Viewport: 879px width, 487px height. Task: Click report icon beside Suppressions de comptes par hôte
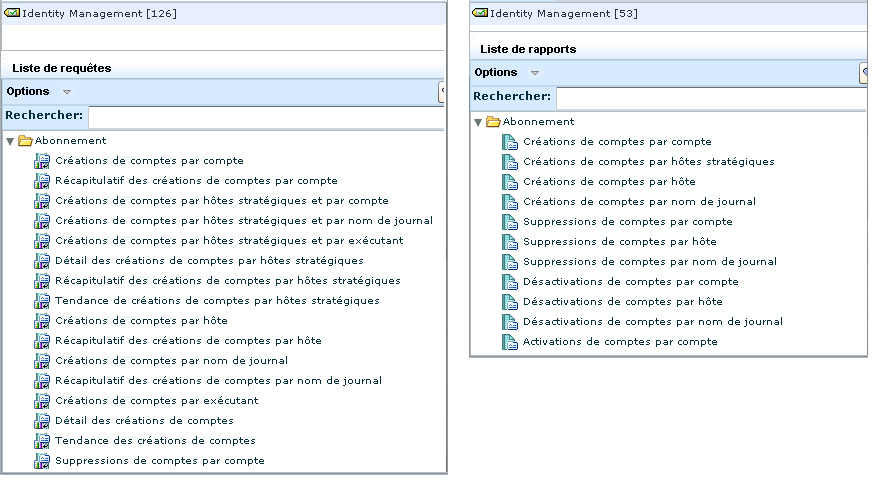pyautogui.click(x=509, y=242)
